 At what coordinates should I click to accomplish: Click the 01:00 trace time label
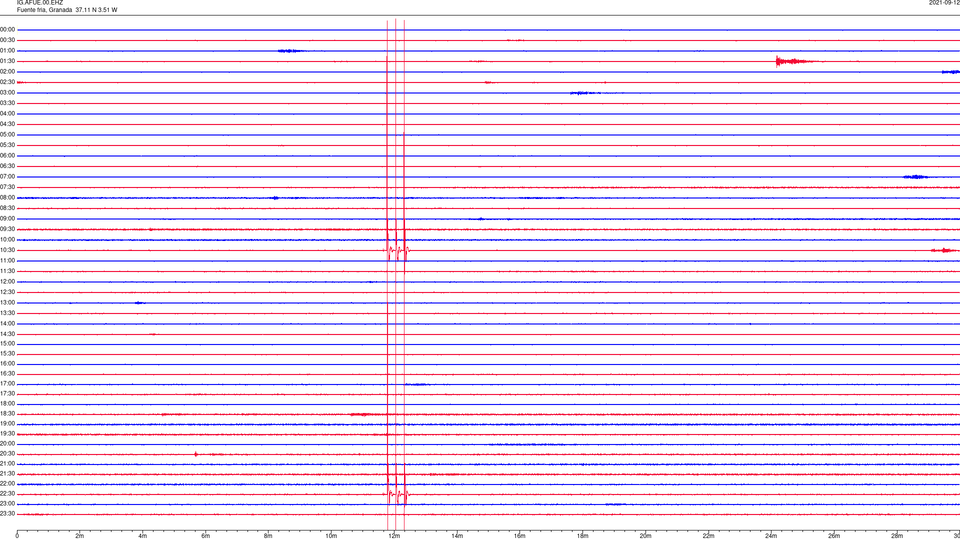click(x=8, y=50)
